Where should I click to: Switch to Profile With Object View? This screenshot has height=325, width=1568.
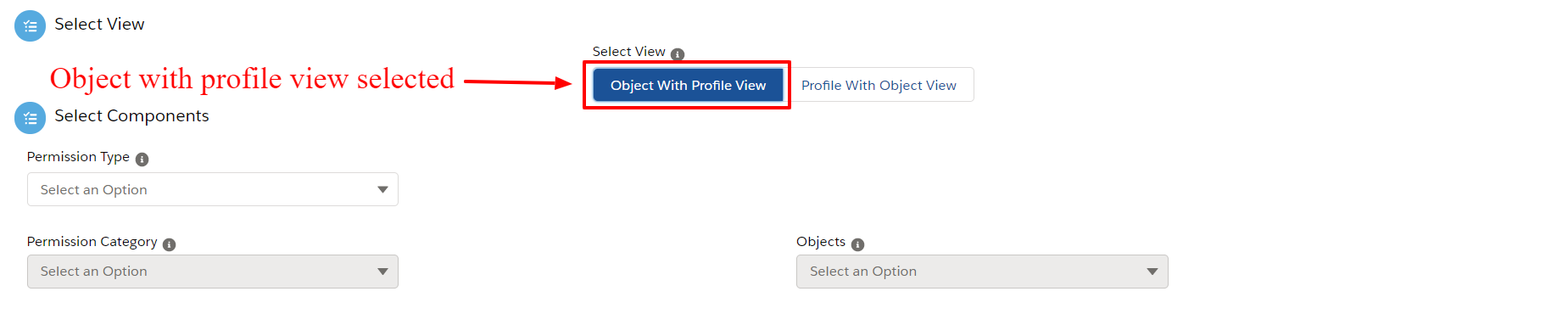pyautogui.click(x=879, y=85)
